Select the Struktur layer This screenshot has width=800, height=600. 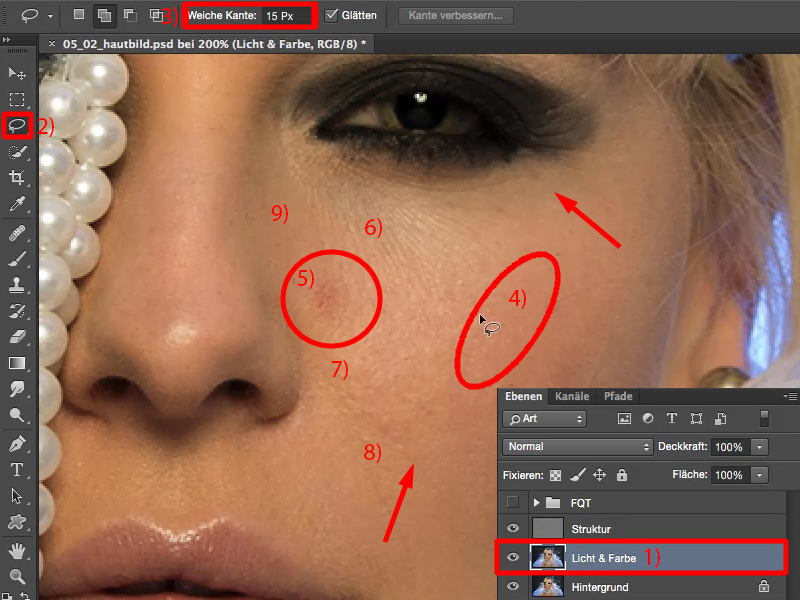(x=641, y=529)
